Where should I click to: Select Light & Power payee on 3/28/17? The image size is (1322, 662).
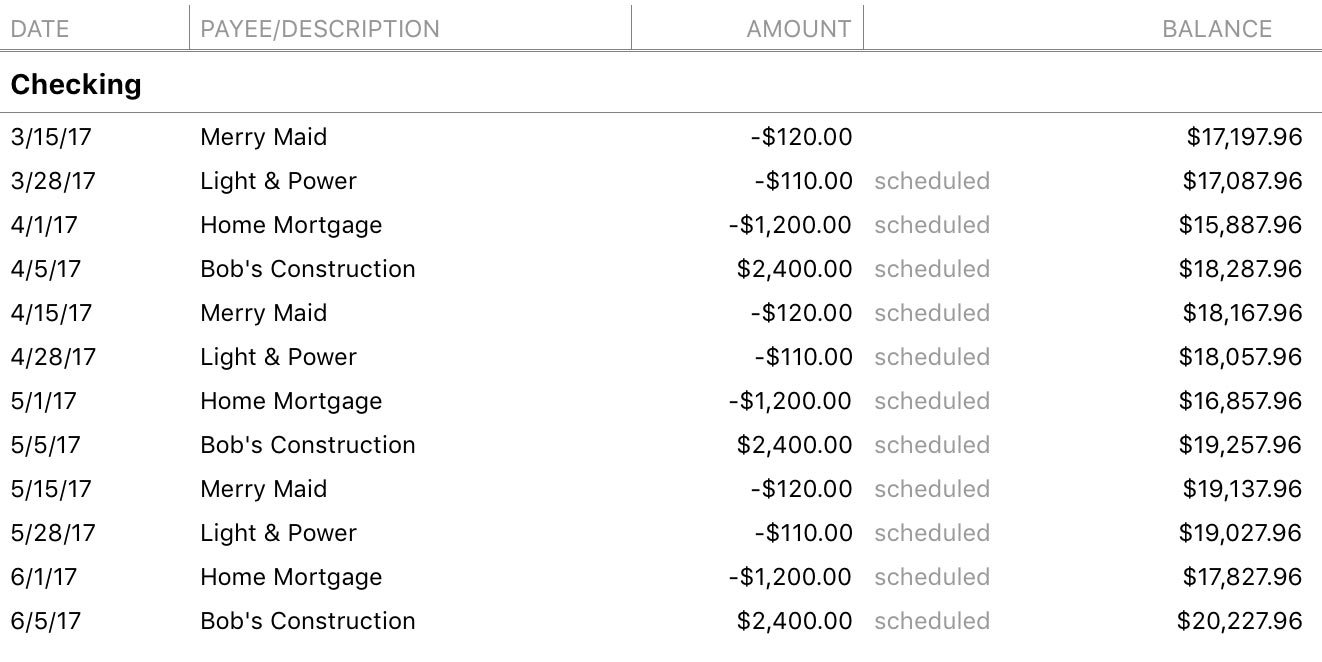point(278,181)
